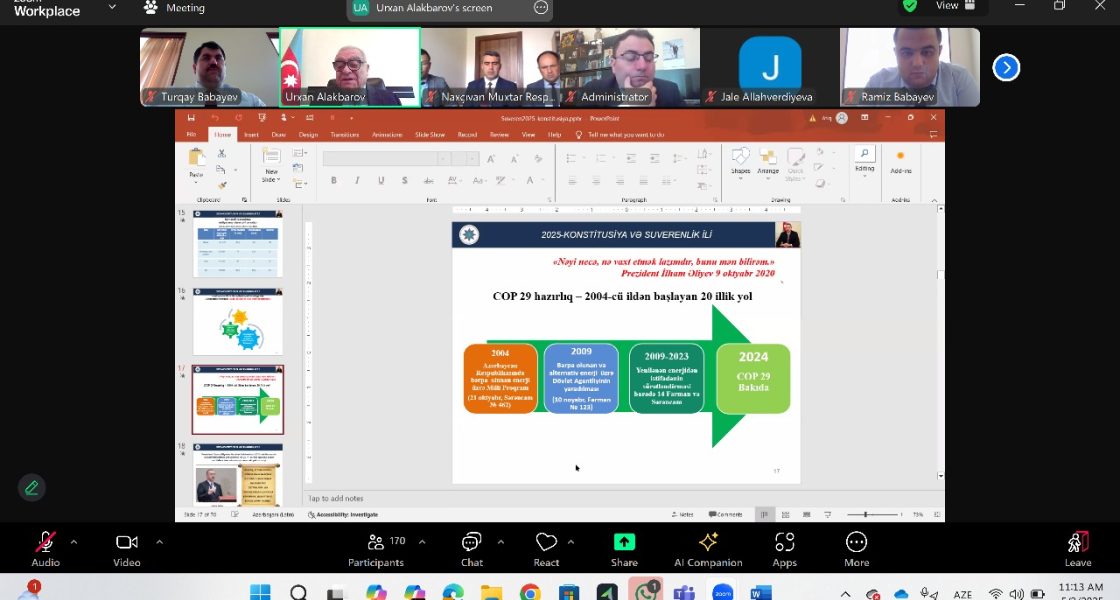
Task: Open the Apps panel
Action: [784, 548]
